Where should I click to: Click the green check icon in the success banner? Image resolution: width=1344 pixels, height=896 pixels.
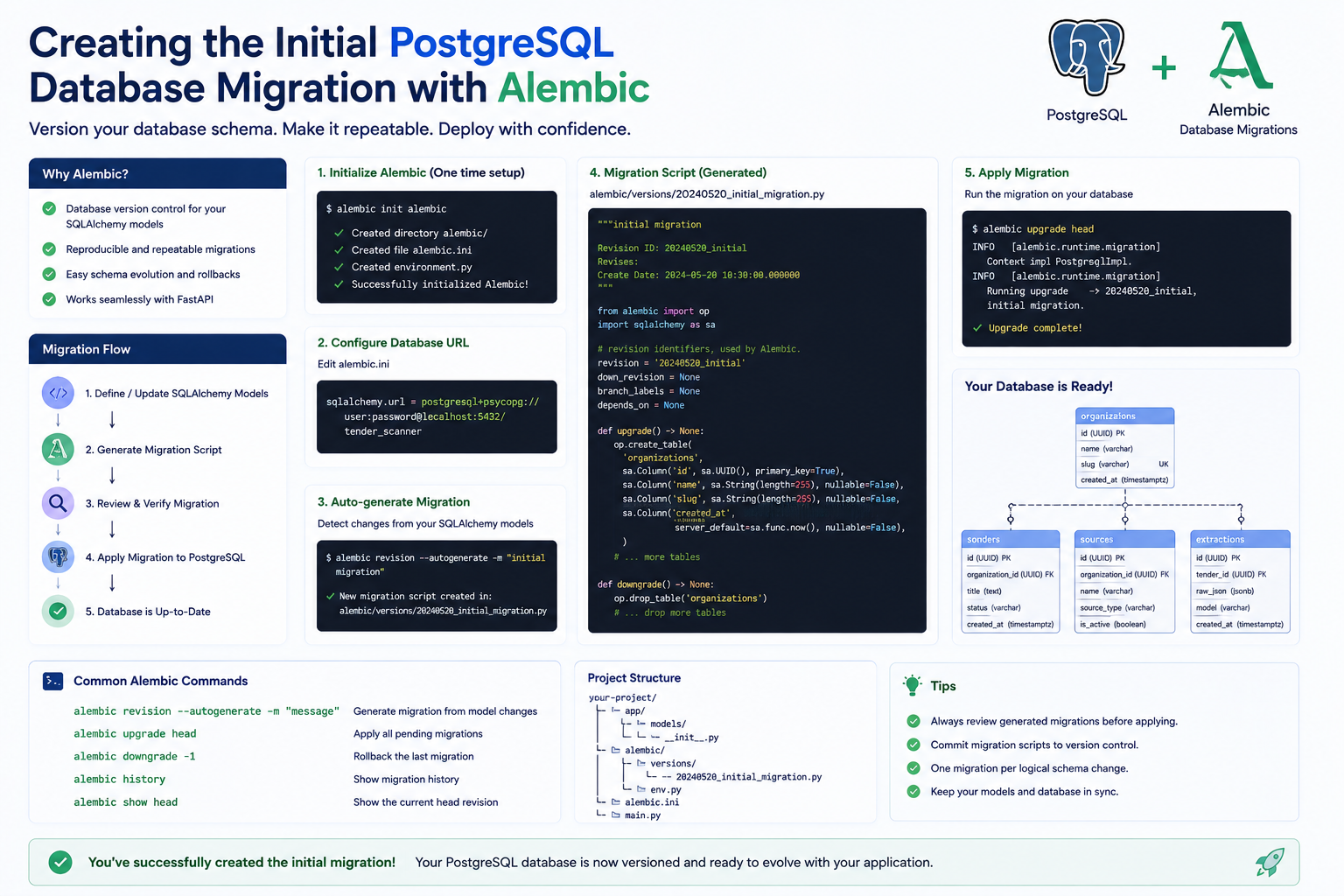point(60,862)
